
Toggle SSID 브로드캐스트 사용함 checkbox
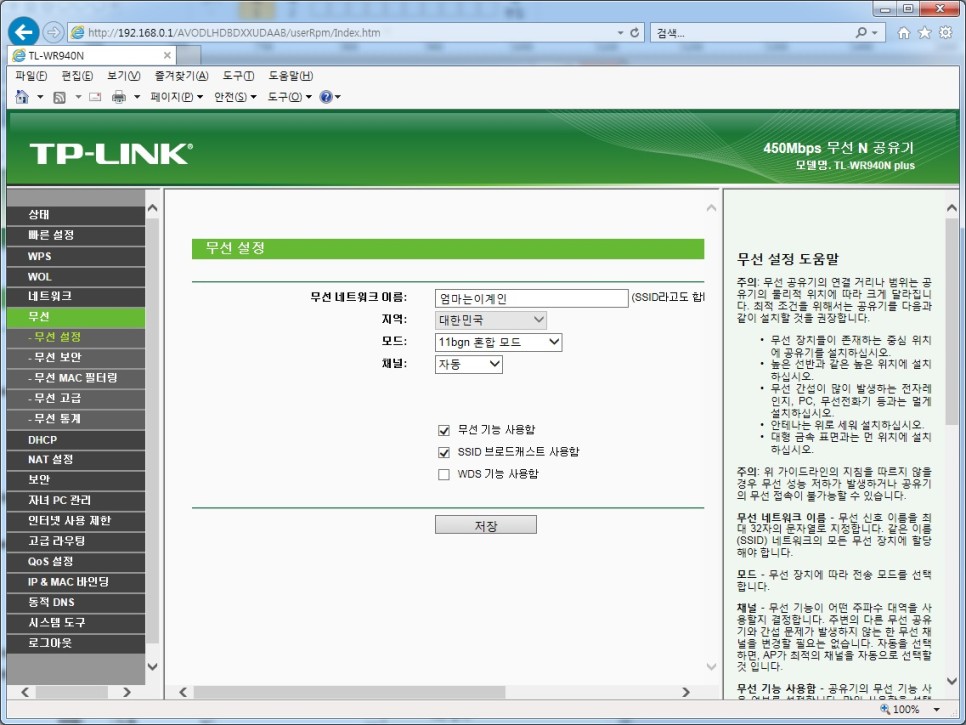(444, 452)
